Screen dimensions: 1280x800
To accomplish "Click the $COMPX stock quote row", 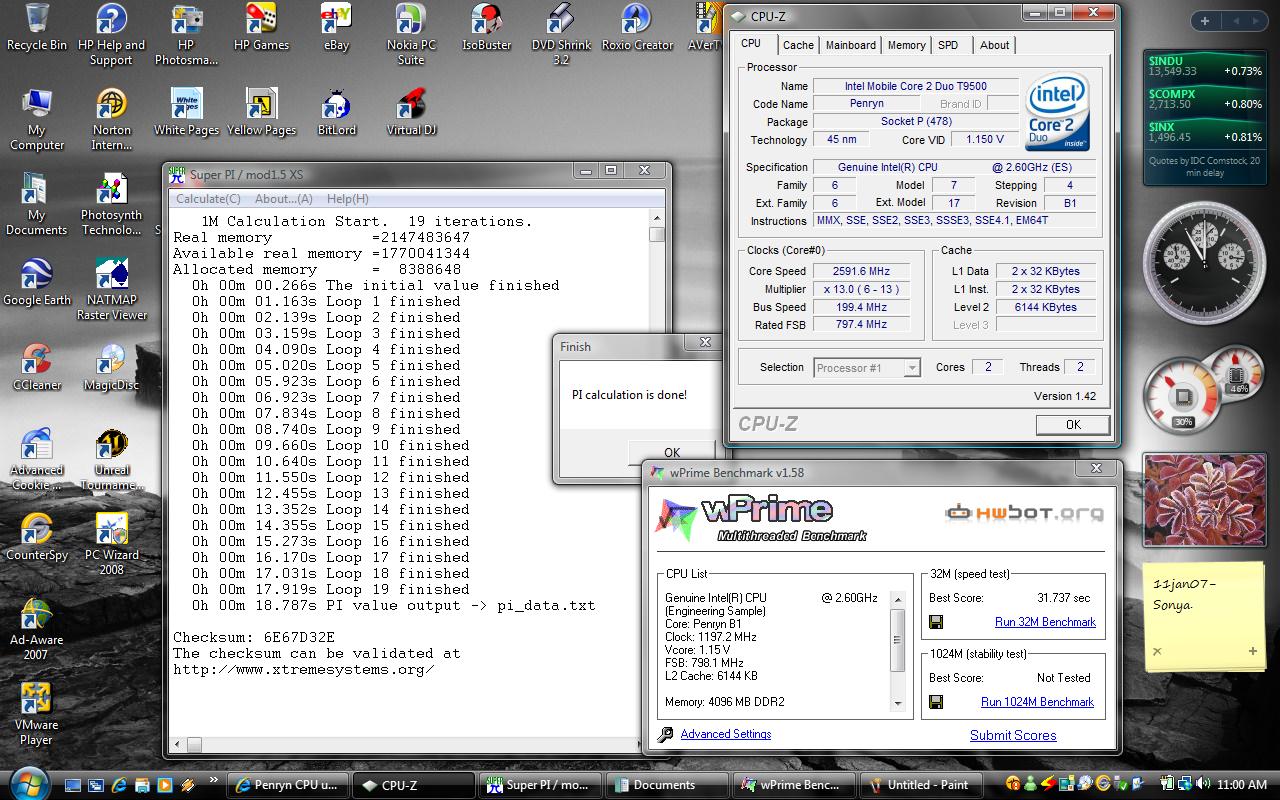I will [1206, 99].
